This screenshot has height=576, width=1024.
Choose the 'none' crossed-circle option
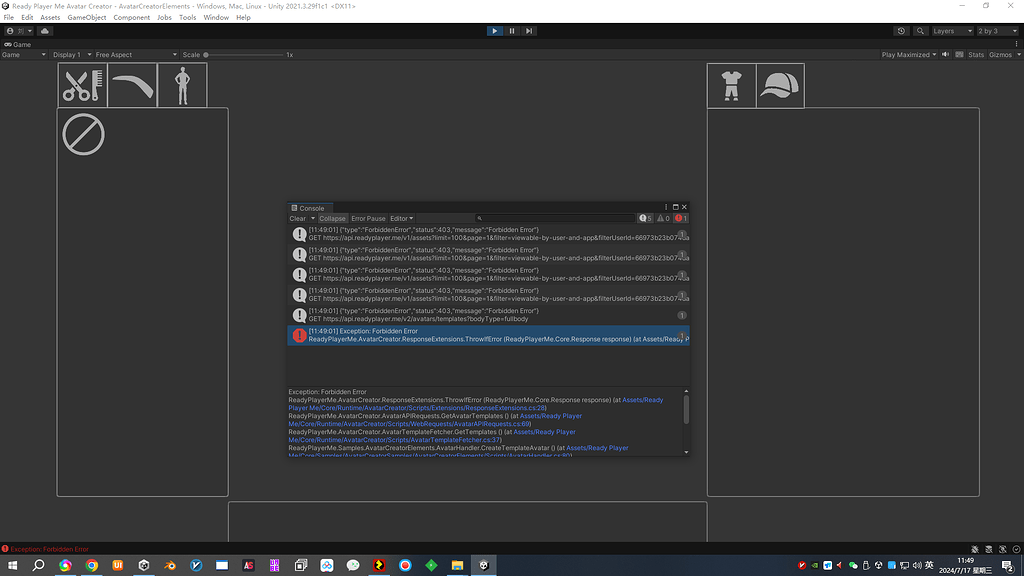click(83, 134)
